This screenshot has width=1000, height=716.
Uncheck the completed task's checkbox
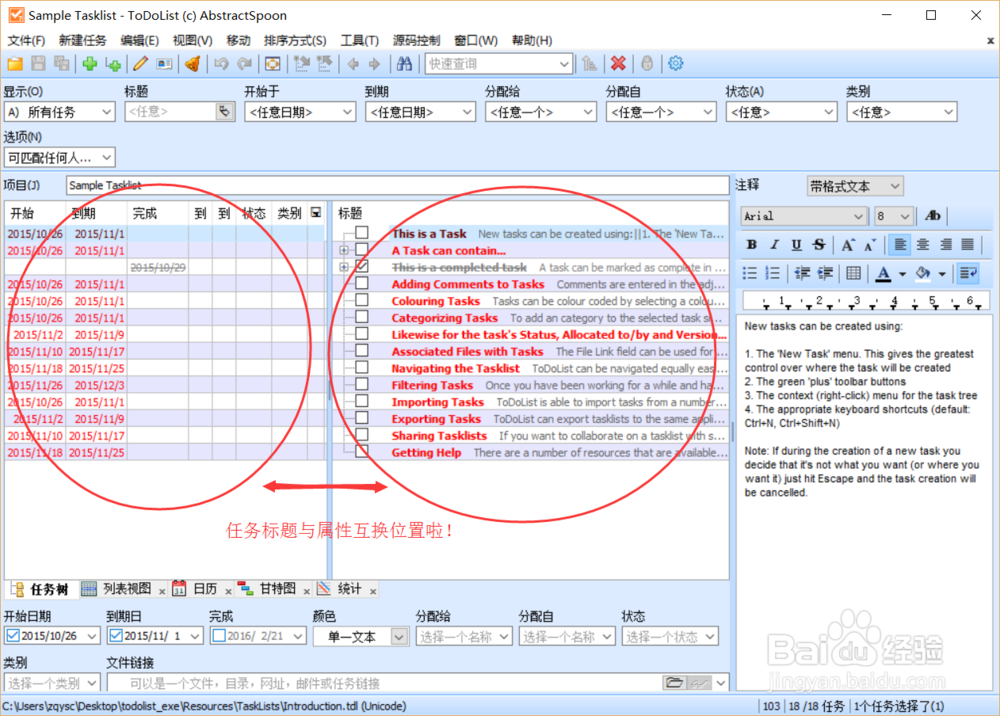pos(362,267)
